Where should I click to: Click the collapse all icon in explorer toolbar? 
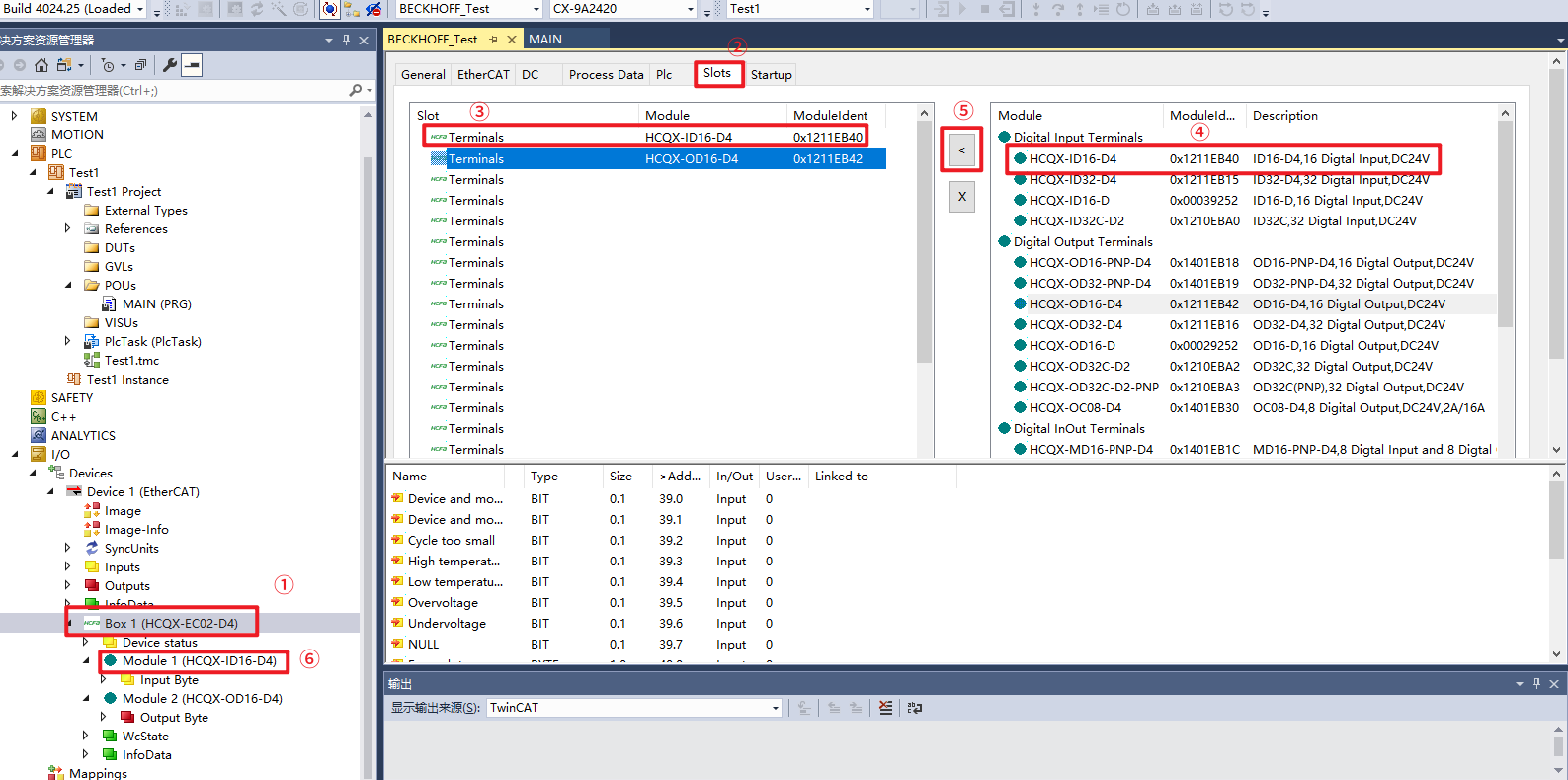pyautogui.click(x=140, y=65)
